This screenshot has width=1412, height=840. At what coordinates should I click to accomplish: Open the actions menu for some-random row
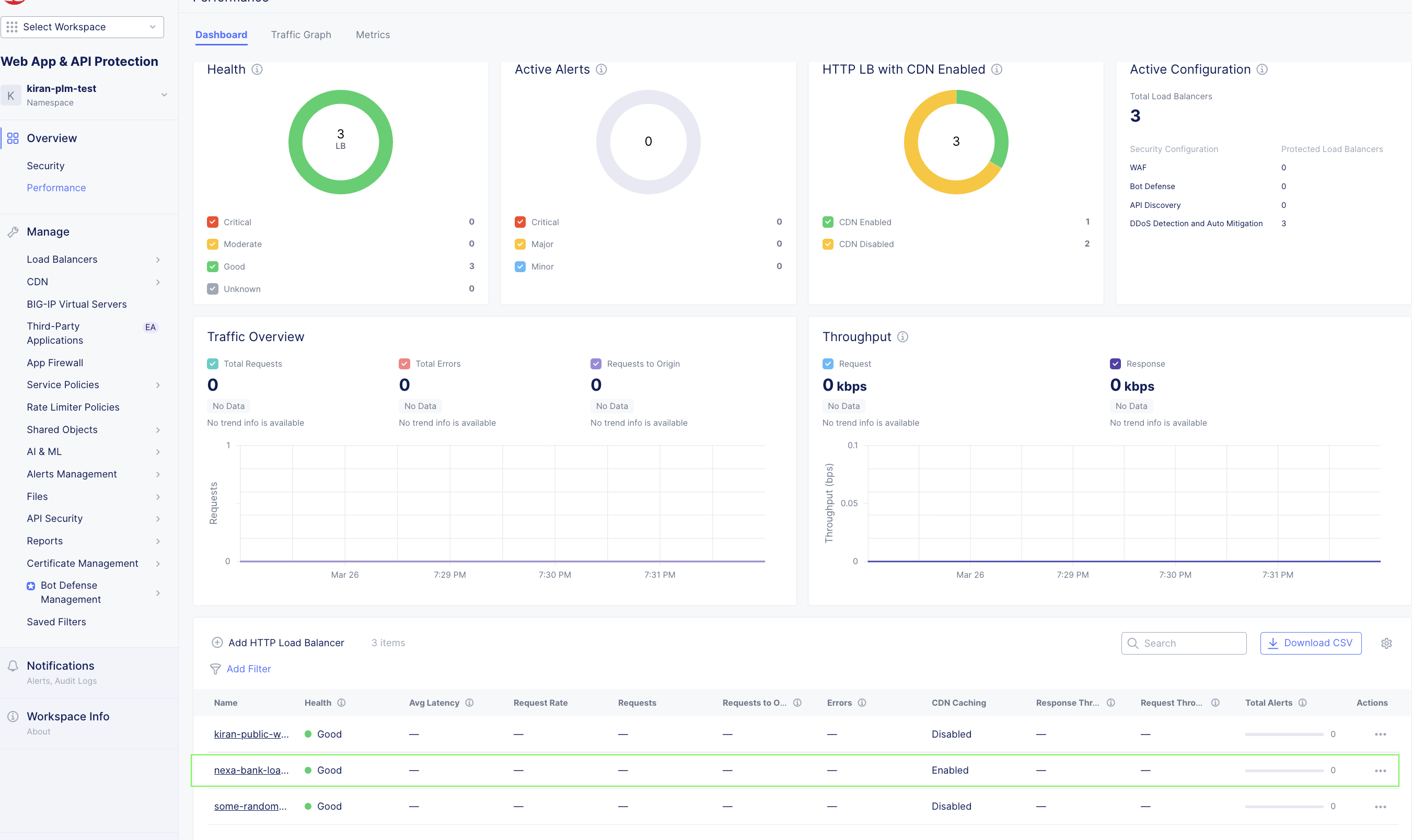click(1380, 806)
